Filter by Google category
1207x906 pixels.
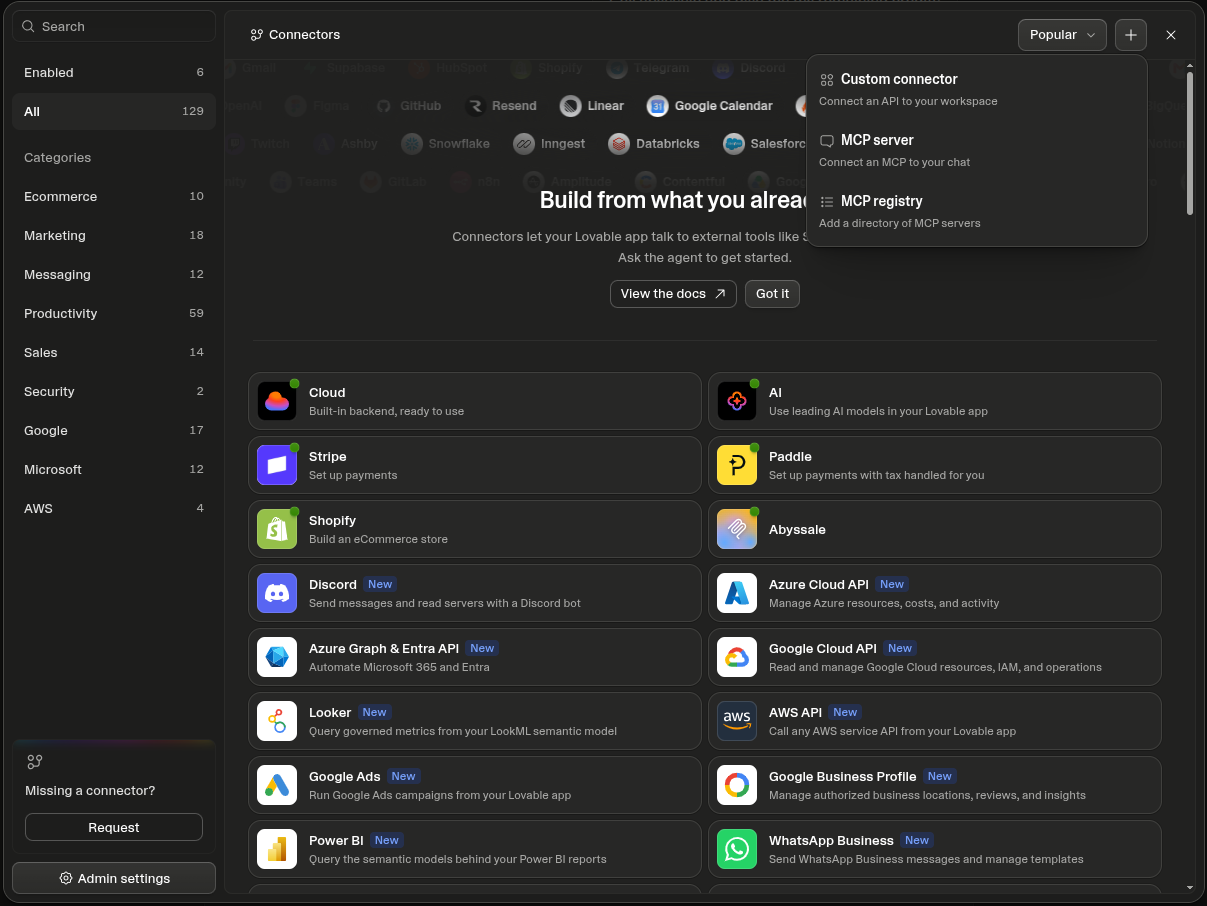tap(114, 430)
